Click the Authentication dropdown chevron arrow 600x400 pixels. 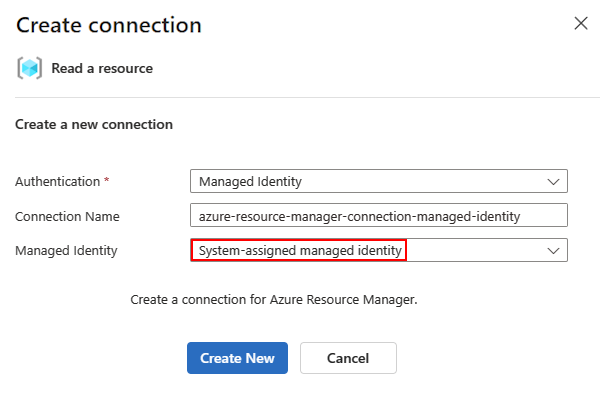pyautogui.click(x=554, y=181)
